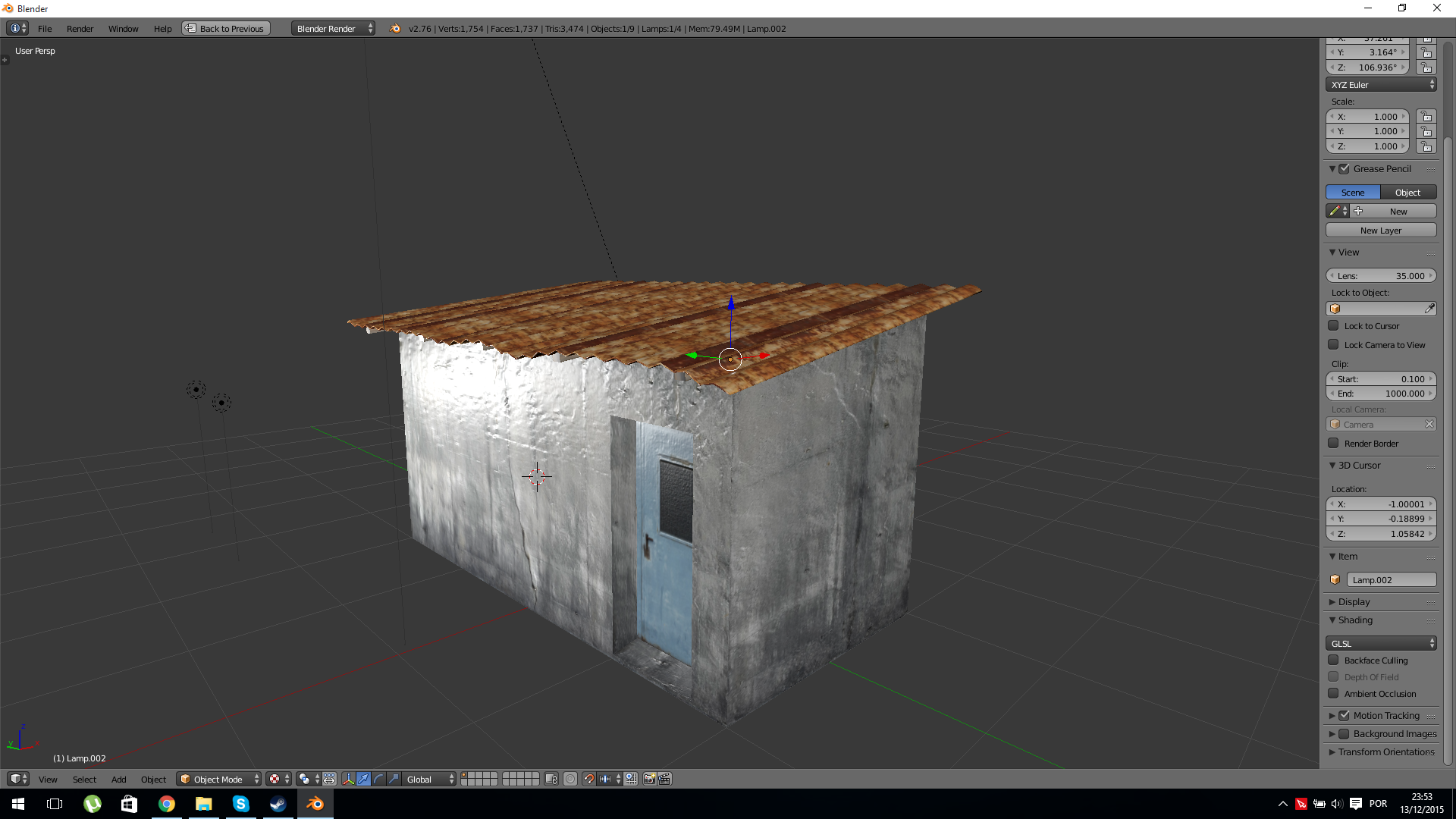Toggle the lock for Scale Y
Screen dimensions: 1456x819
tap(1426, 131)
